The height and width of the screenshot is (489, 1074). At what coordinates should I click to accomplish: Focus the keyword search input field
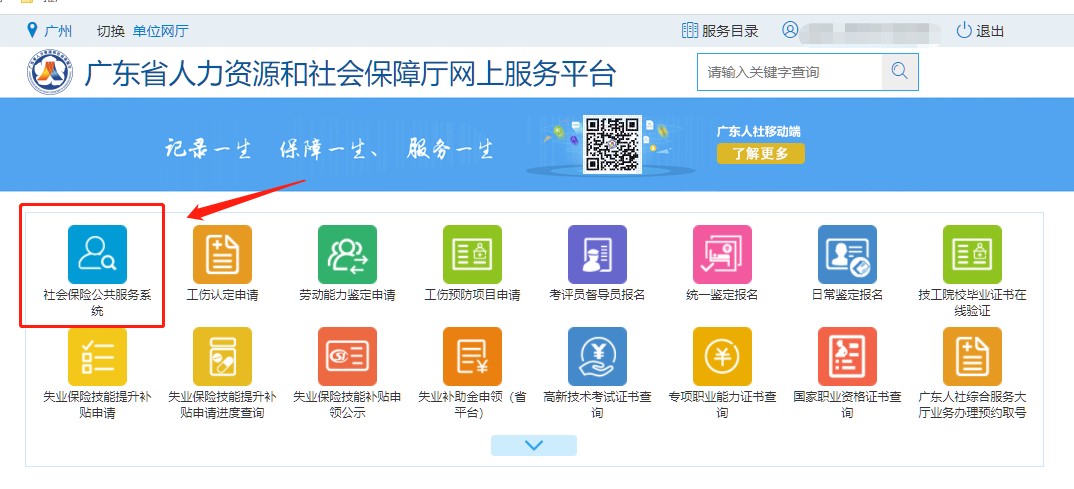coord(790,72)
